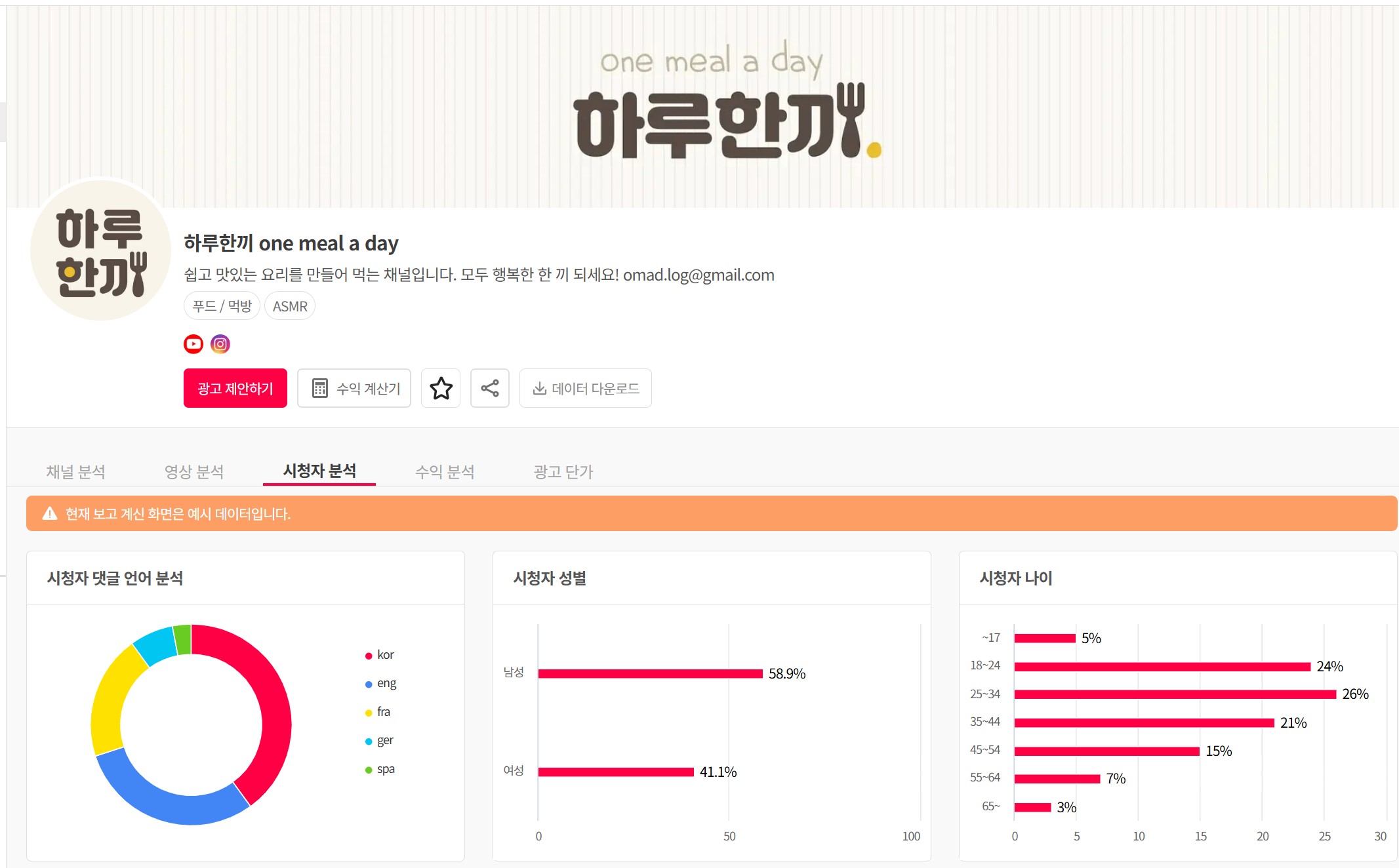This screenshot has height=868, width=1399.
Task: Click the 여성 axis label
Action: pos(514,770)
